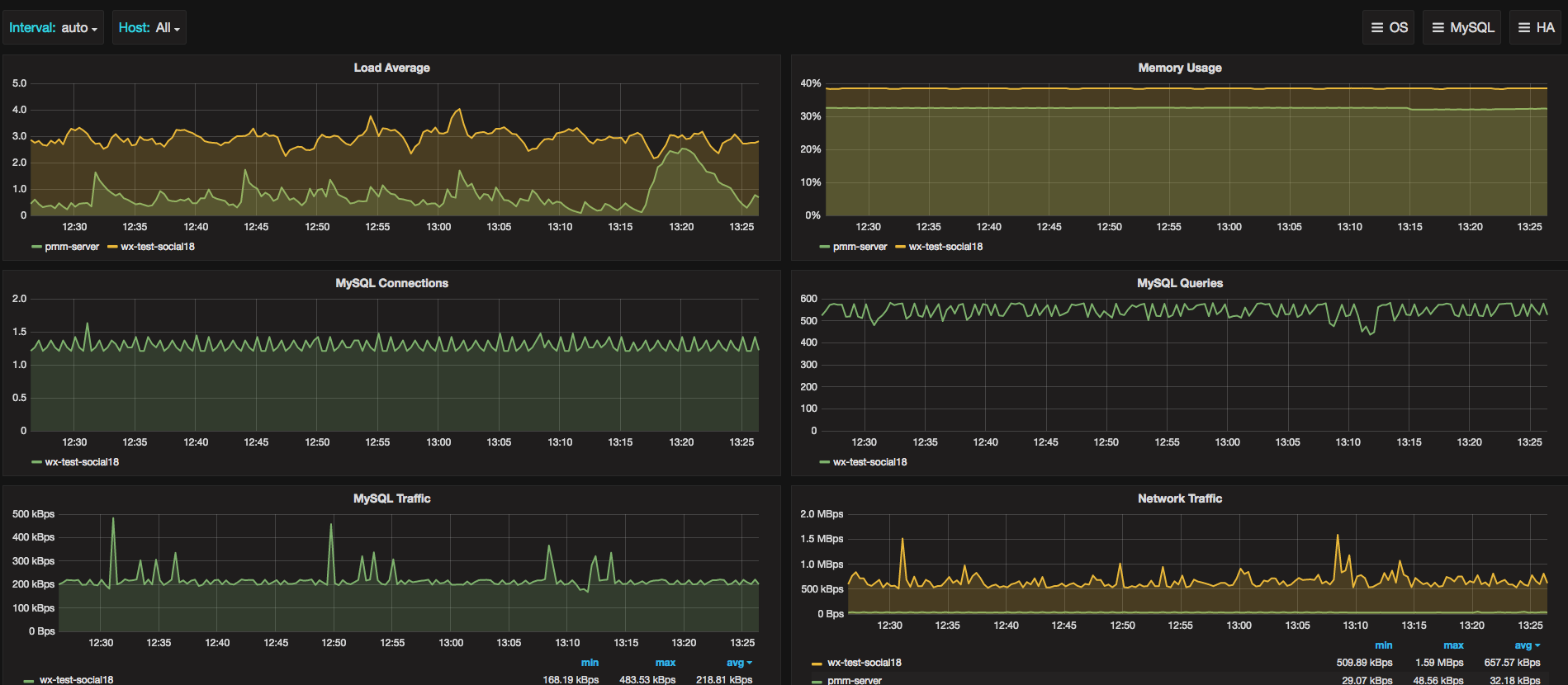Click the sort arrow next to MySQL Traffic avg

750,663
